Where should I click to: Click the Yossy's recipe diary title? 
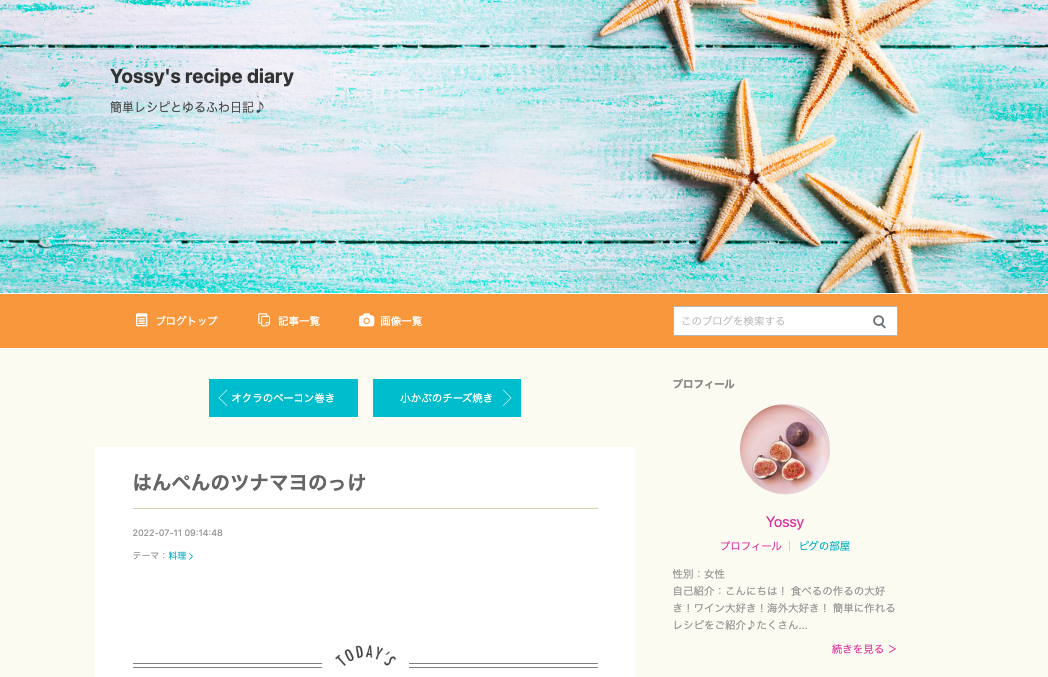point(202,76)
